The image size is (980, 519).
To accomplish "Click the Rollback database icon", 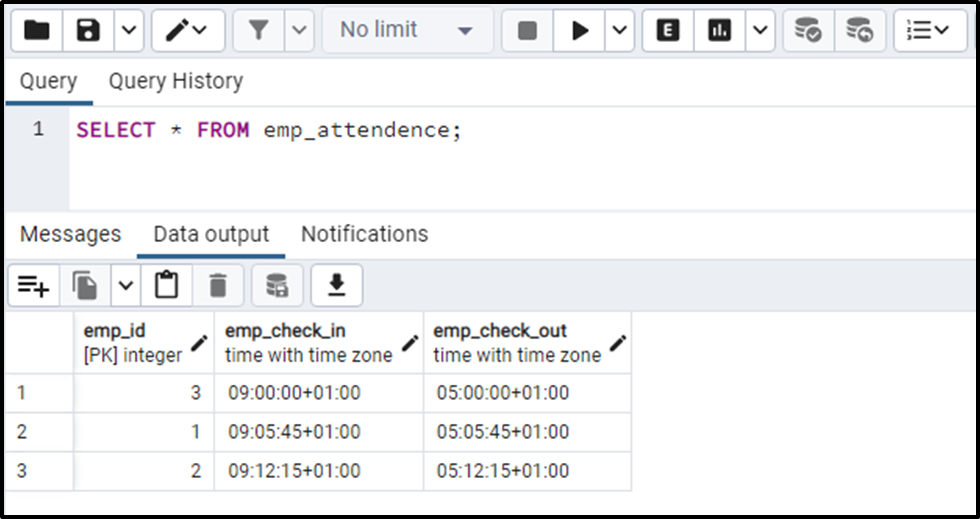I will (x=859, y=31).
